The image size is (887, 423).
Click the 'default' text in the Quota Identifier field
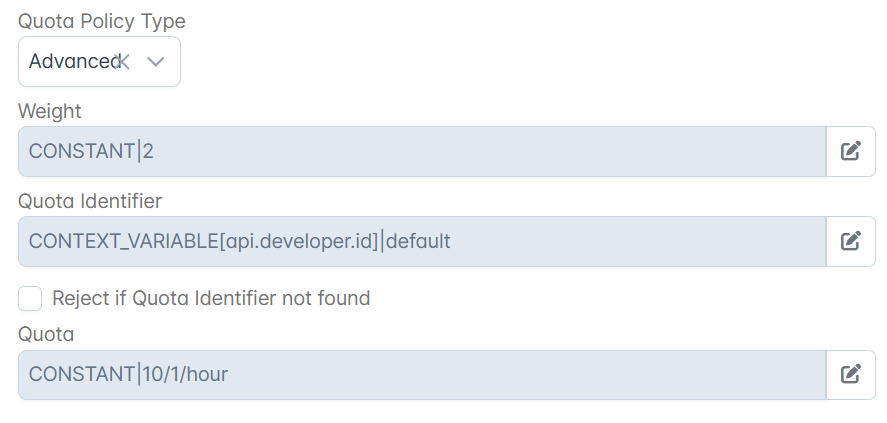click(x=418, y=241)
